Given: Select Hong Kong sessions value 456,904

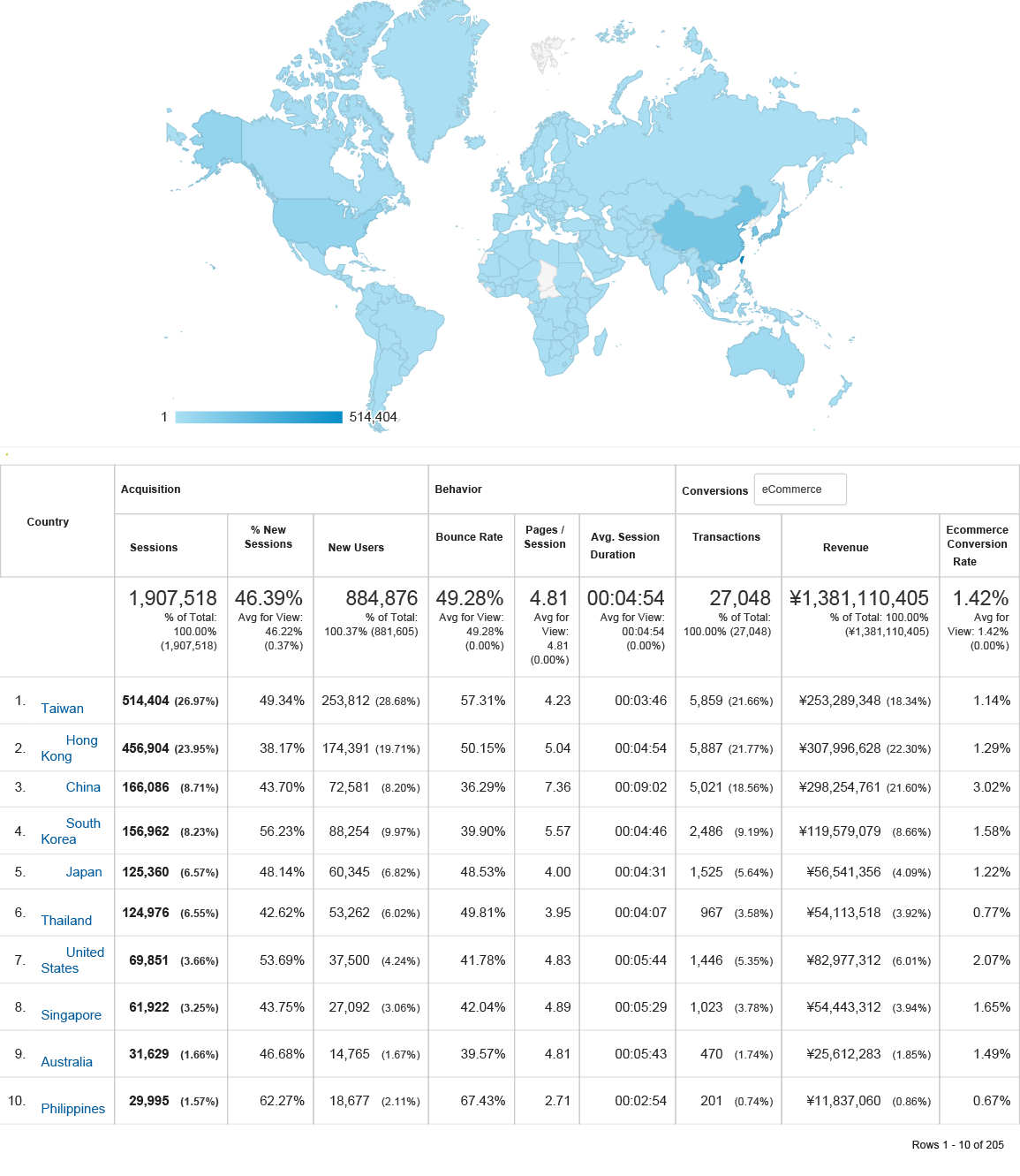Looking at the screenshot, I should click(x=146, y=748).
